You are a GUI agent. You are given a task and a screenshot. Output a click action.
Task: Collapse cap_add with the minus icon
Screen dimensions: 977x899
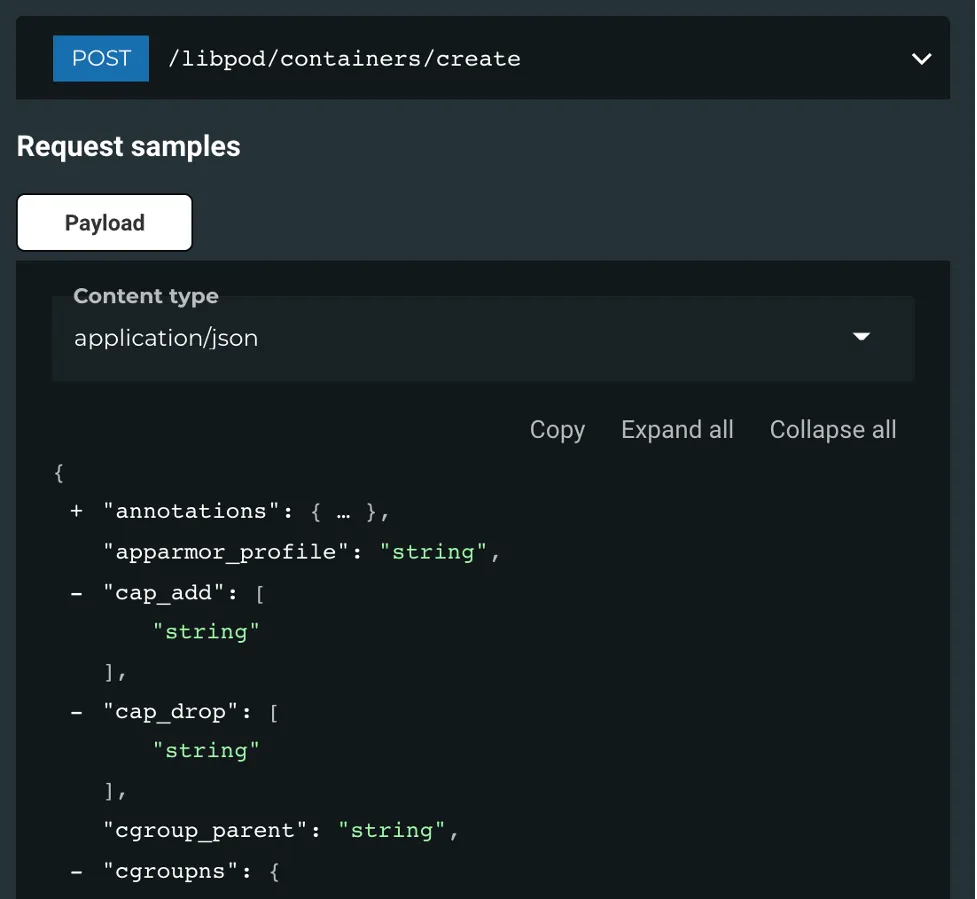tap(76, 593)
